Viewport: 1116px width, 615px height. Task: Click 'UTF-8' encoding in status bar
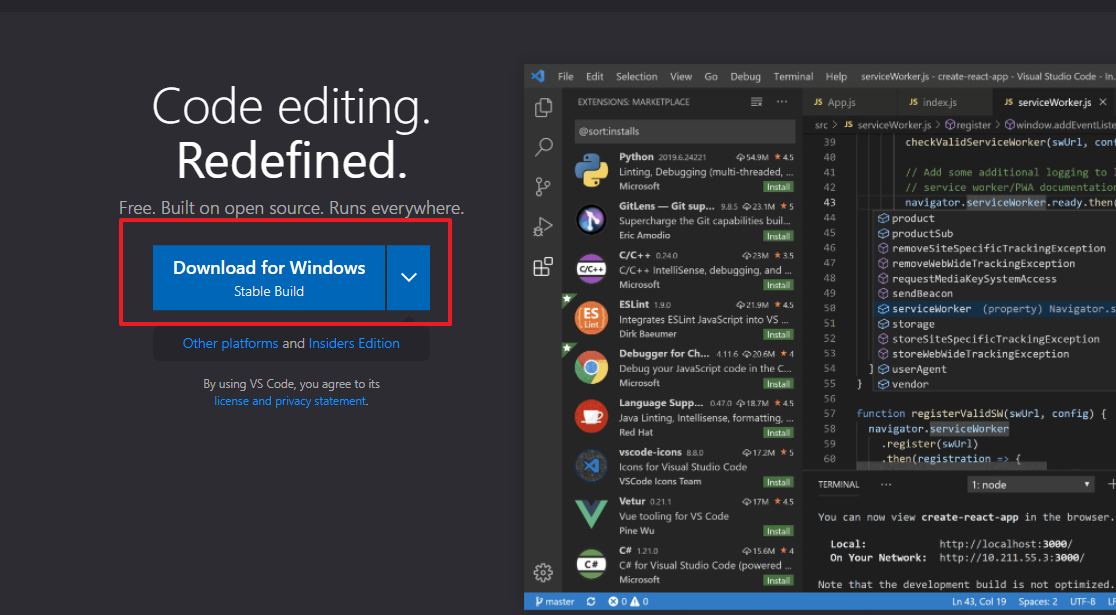[x=1082, y=601]
